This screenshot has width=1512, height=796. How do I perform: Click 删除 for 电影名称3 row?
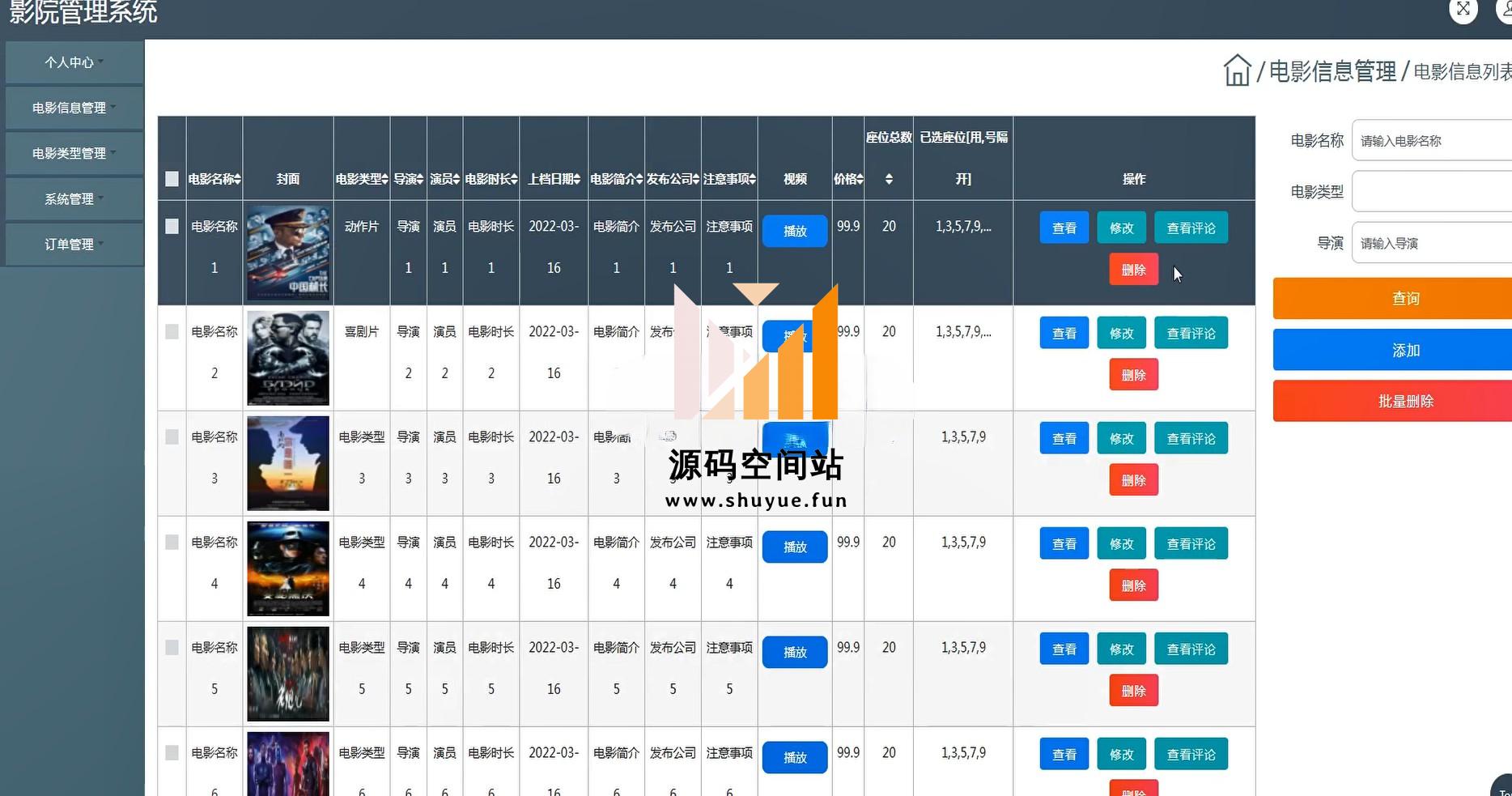pos(1134,480)
